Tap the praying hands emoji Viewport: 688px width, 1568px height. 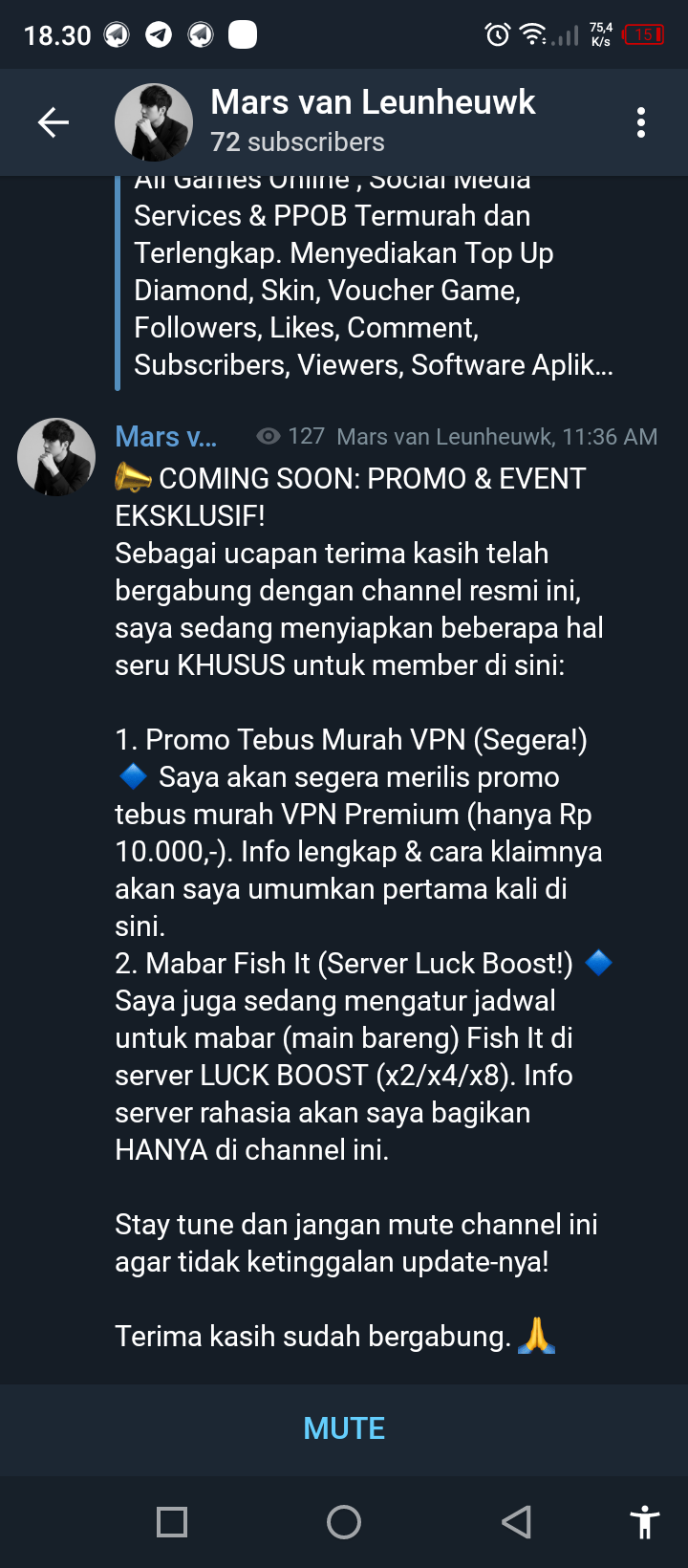pyautogui.click(x=537, y=1335)
